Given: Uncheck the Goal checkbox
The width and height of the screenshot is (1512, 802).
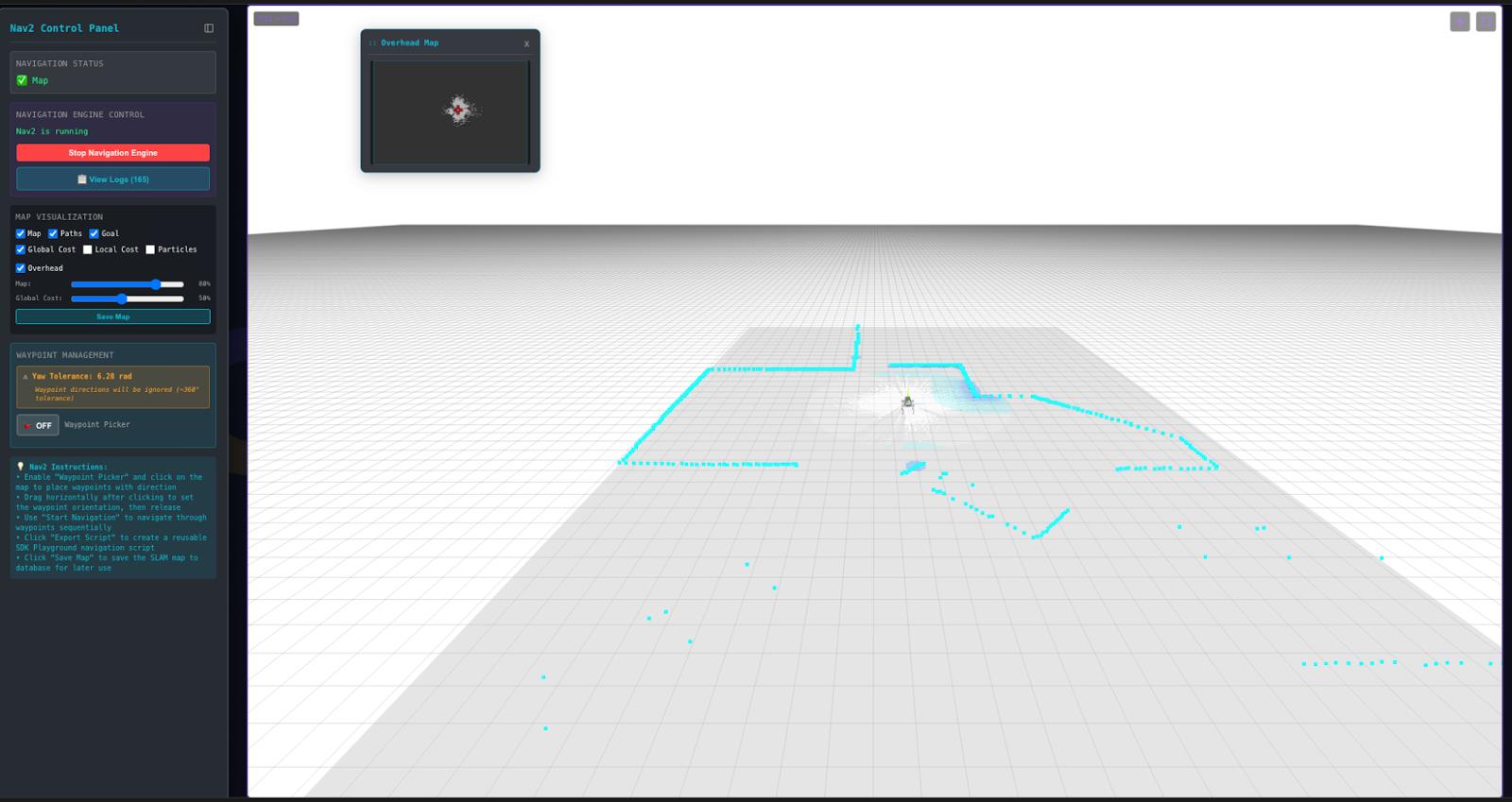Looking at the screenshot, I should (x=94, y=233).
